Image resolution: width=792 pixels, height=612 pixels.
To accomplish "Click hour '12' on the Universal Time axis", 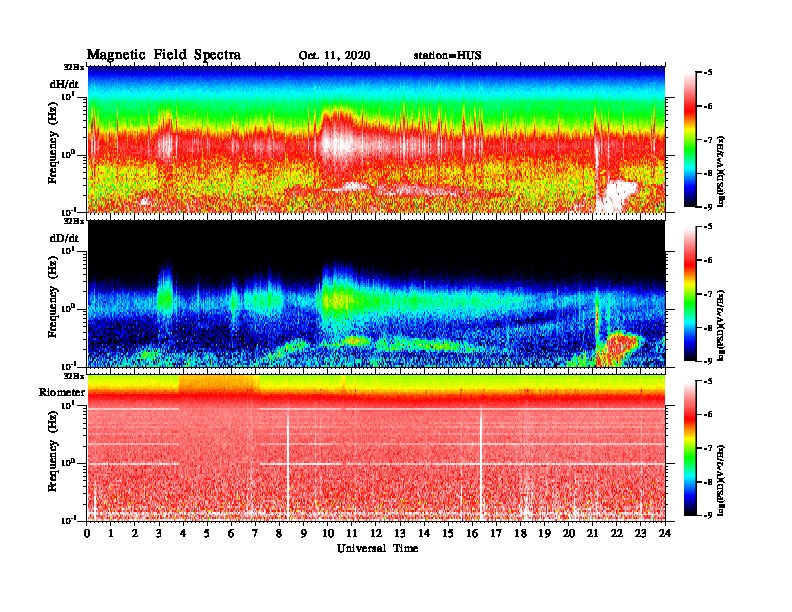I will point(376,534).
